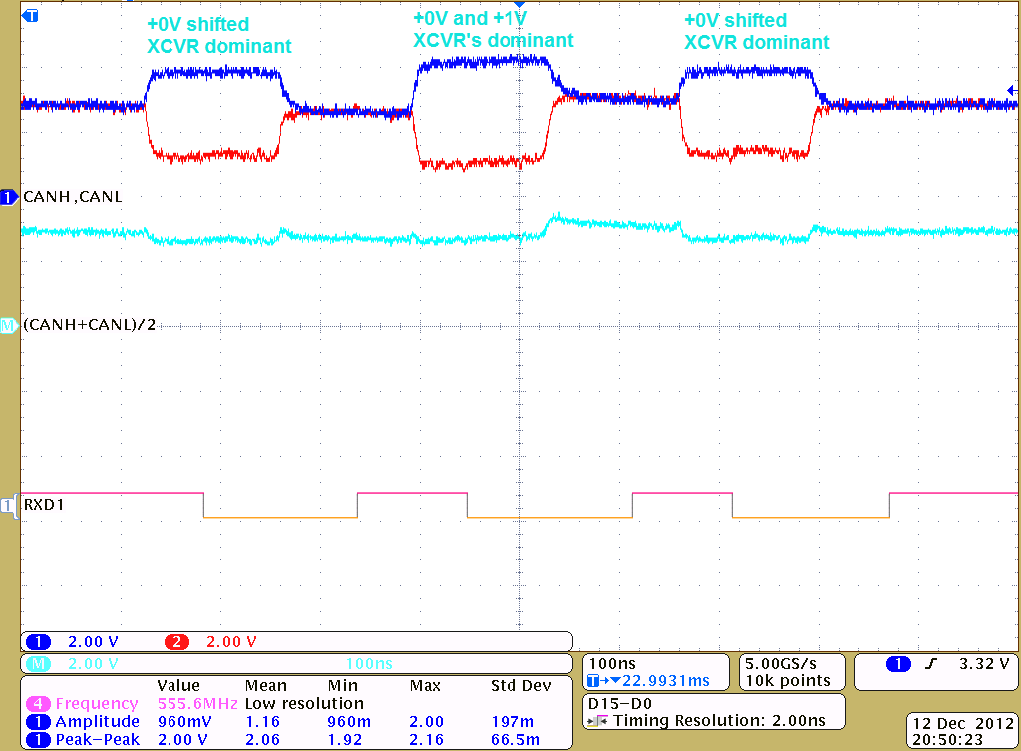Click the Amplitude measurement label
Image resolution: width=1021 pixels, height=751 pixels.
(97, 722)
